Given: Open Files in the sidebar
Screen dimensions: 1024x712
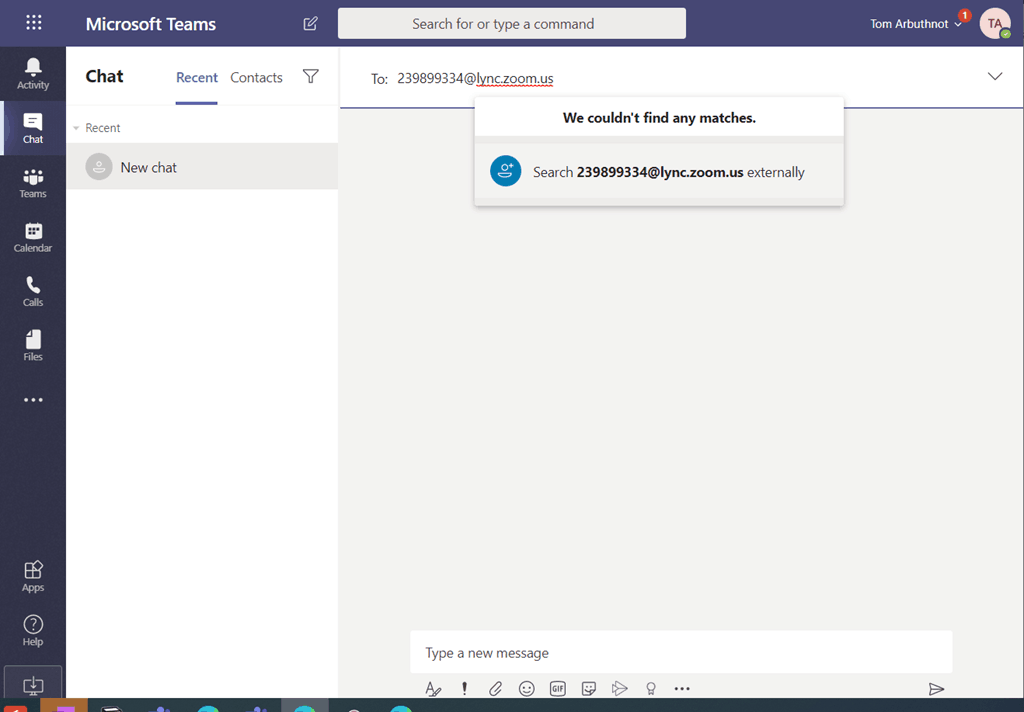Looking at the screenshot, I should (x=33, y=345).
